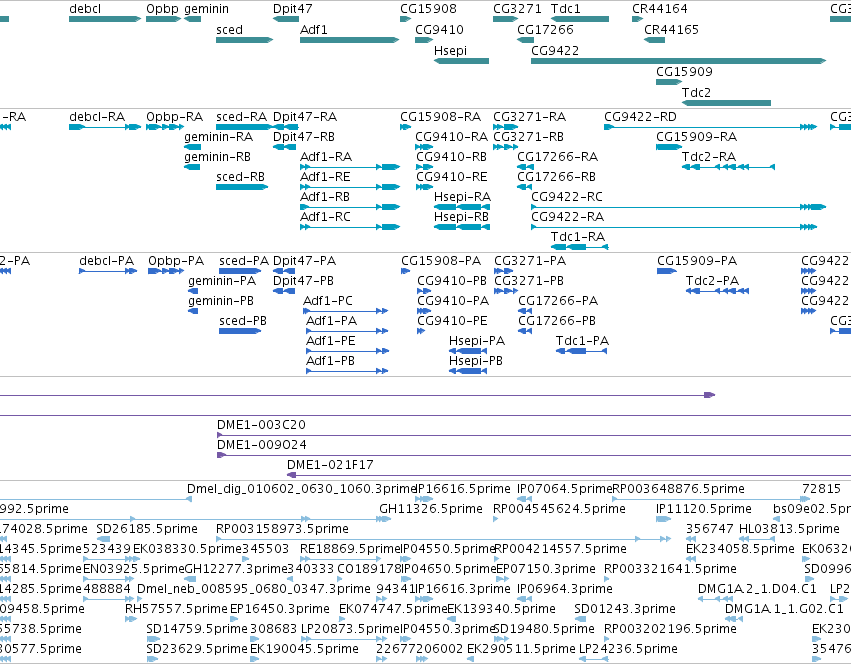Select the CG9422-RD transcript
The height and width of the screenshot is (664, 851).
[x=710, y=127]
